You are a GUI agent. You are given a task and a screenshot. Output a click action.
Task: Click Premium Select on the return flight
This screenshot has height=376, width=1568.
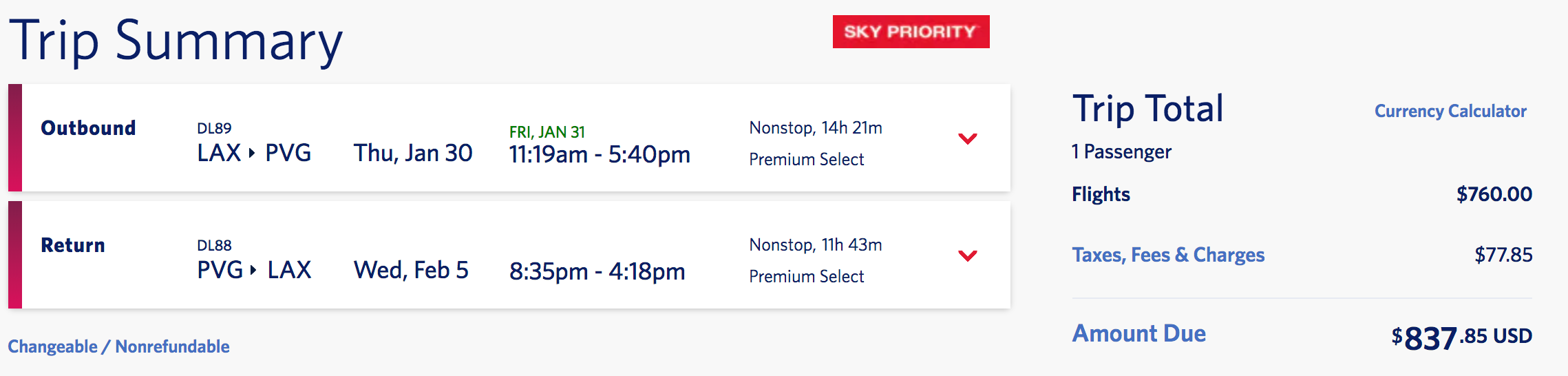[x=806, y=277]
